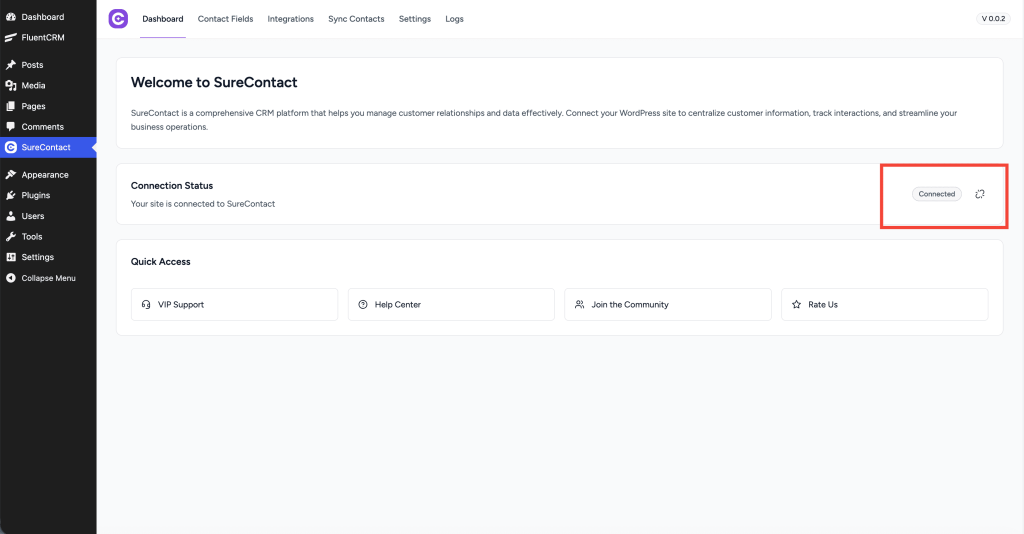
Task: Click the Connected status badge
Action: pos(937,194)
